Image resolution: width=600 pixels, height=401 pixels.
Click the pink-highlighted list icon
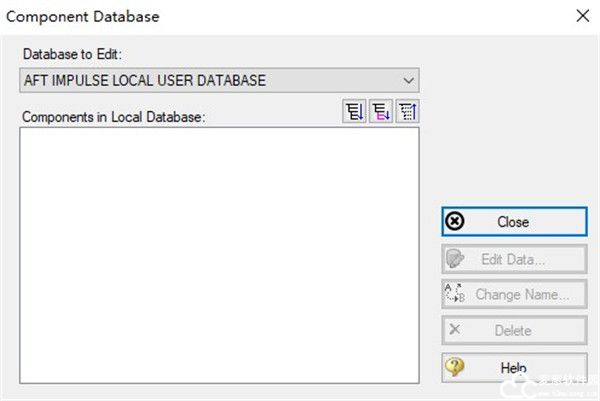click(381, 113)
